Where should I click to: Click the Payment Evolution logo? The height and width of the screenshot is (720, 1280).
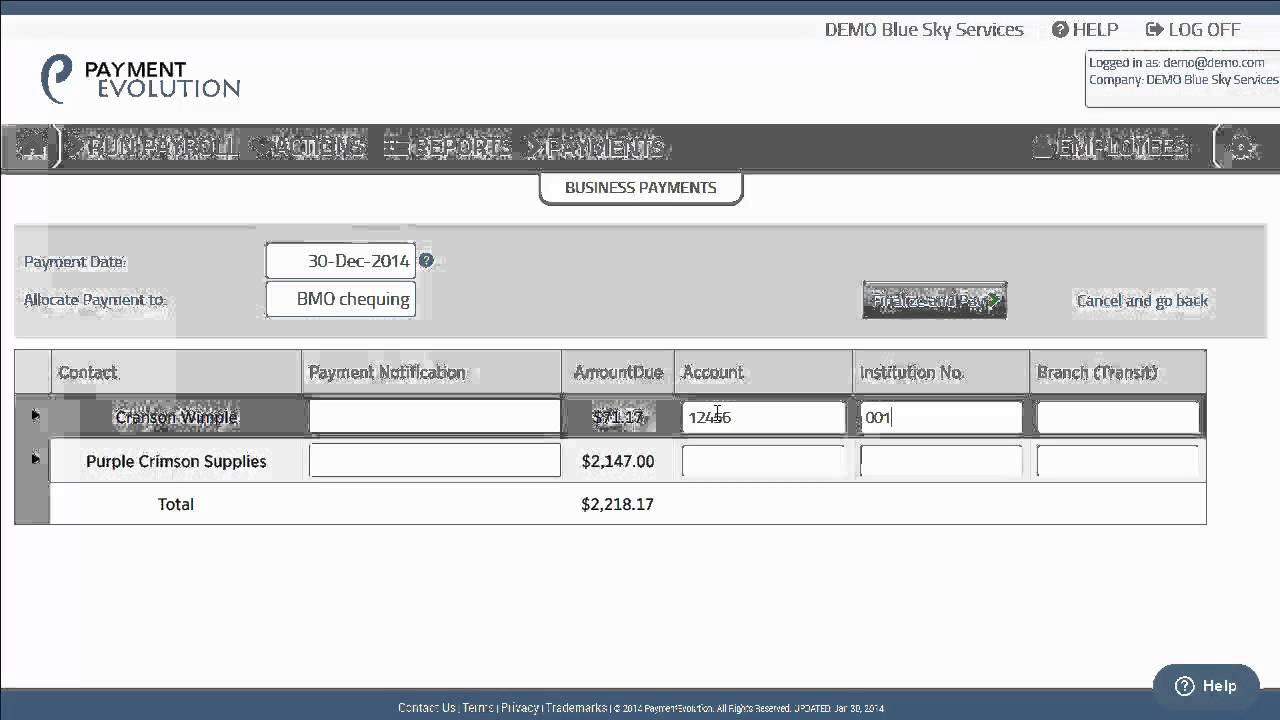(x=140, y=79)
